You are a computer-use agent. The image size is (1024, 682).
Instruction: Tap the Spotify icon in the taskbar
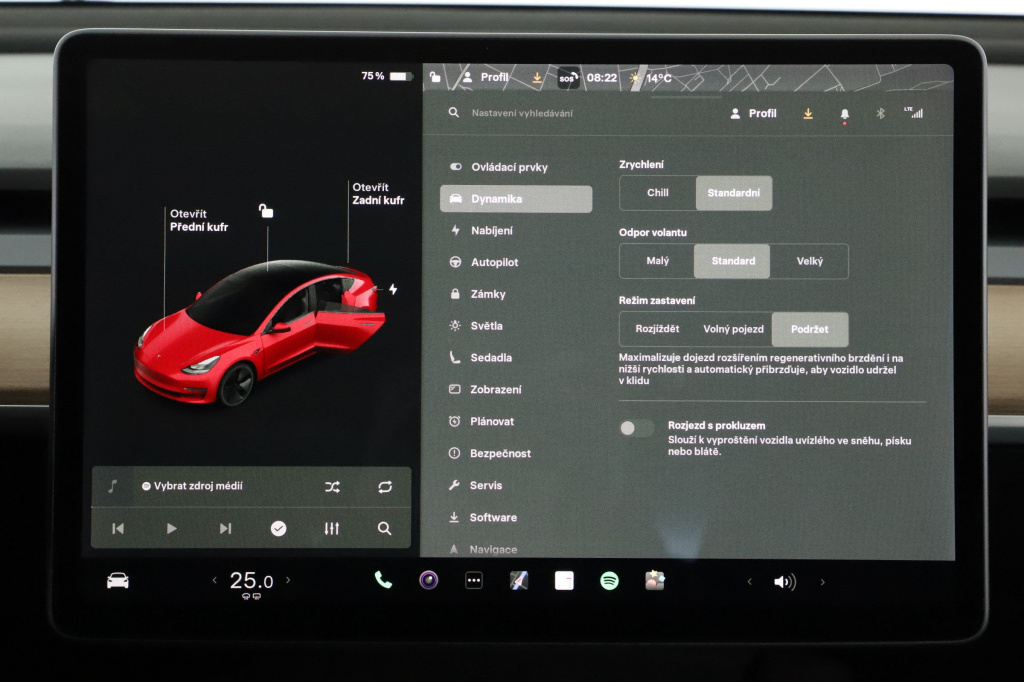(608, 580)
